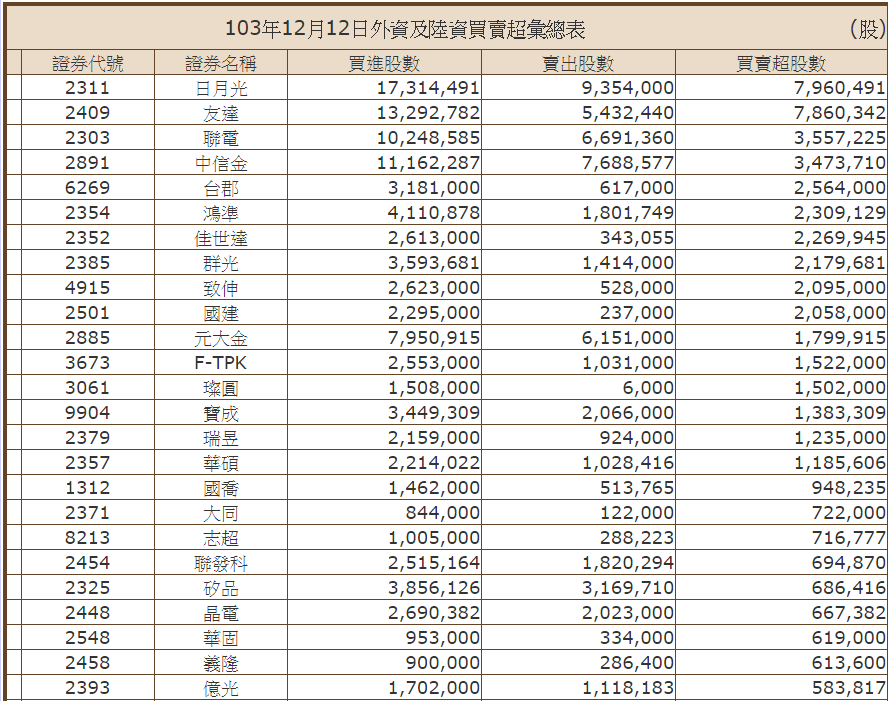The height and width of the screenshot is (701, 891).
Task: Select stock name 璨圓
Action: (x=221, y=389)
